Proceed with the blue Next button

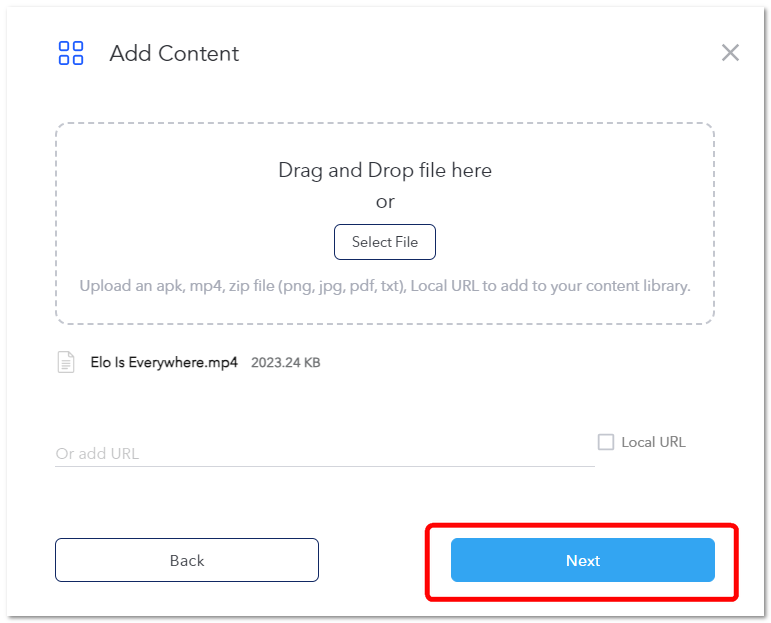pyautogui.click(x=583, y=560)
